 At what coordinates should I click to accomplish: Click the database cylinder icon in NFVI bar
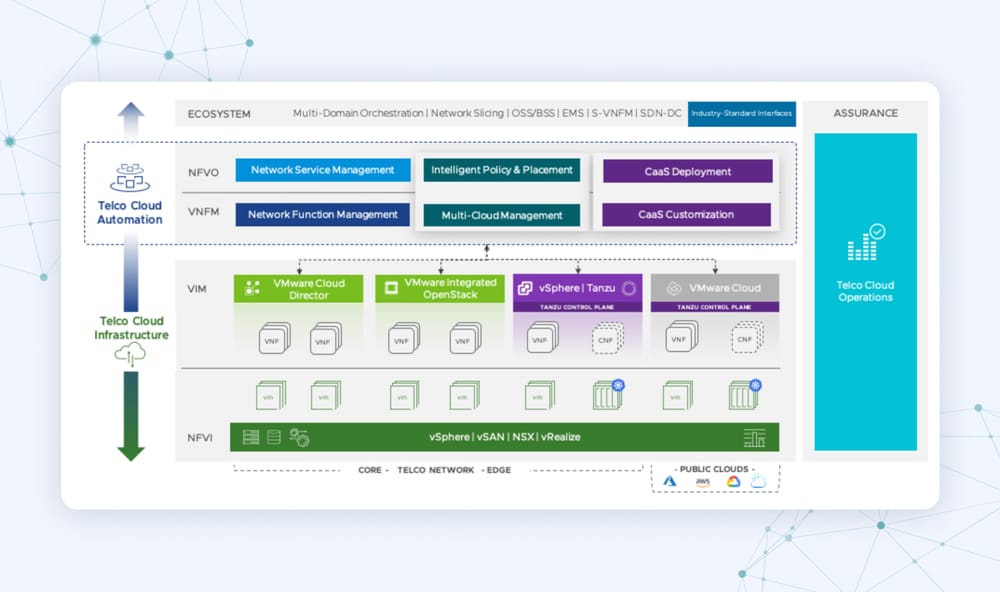274,437
